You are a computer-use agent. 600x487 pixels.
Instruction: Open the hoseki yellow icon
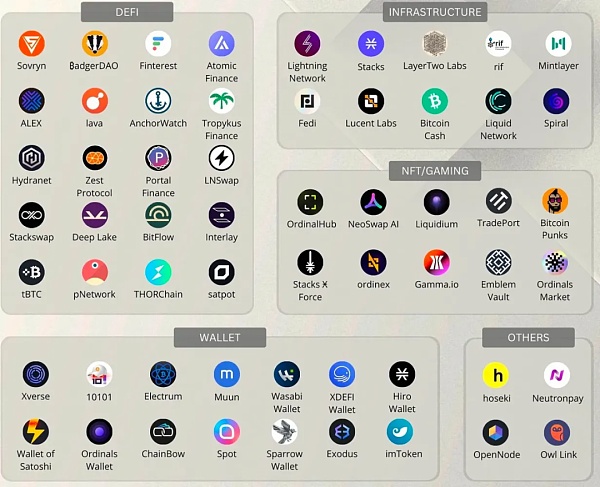pyautogui.click(x=497, y=375)
